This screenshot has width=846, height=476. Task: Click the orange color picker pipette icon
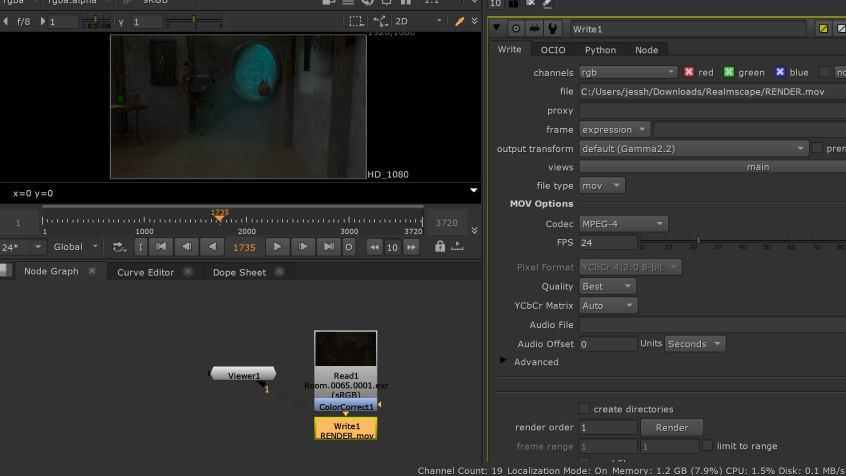tap(459, 22)
